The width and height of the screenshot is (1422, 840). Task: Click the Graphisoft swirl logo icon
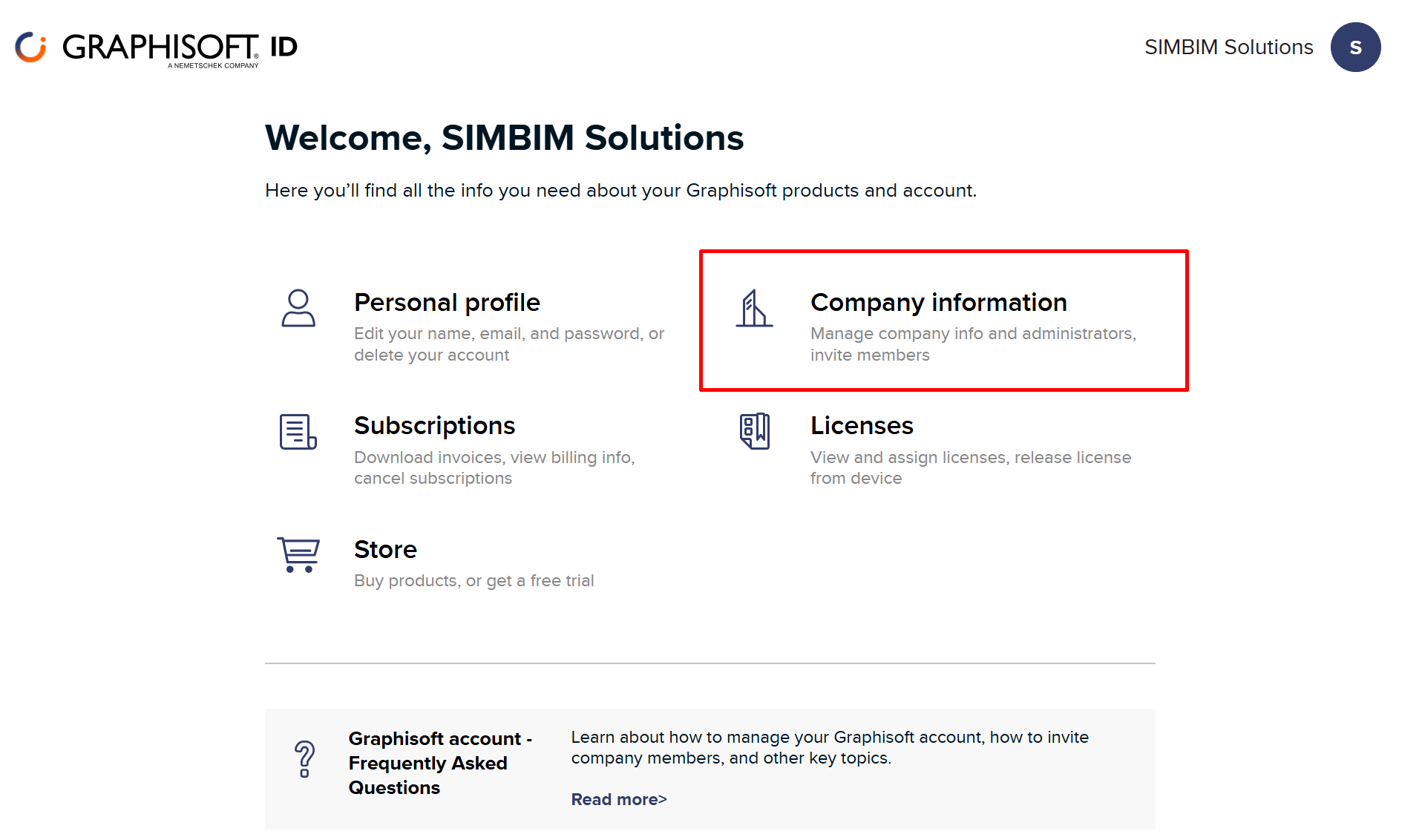[30, 47]
